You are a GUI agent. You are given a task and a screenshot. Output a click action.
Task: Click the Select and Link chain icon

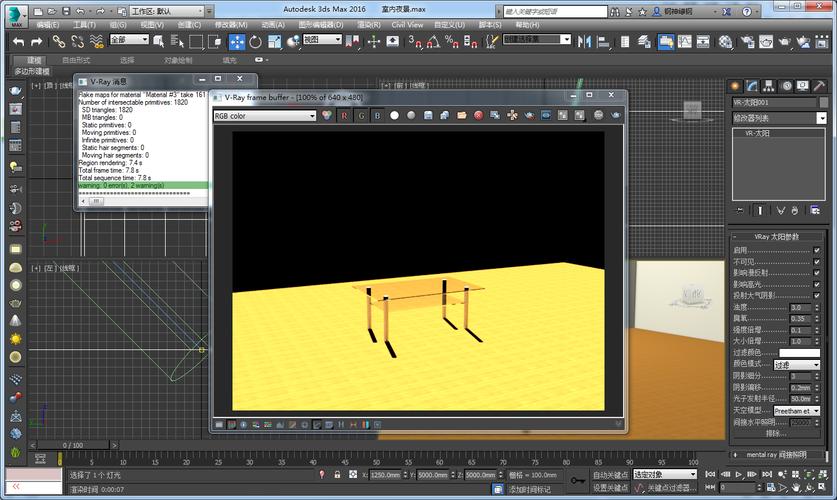point(58,41)
